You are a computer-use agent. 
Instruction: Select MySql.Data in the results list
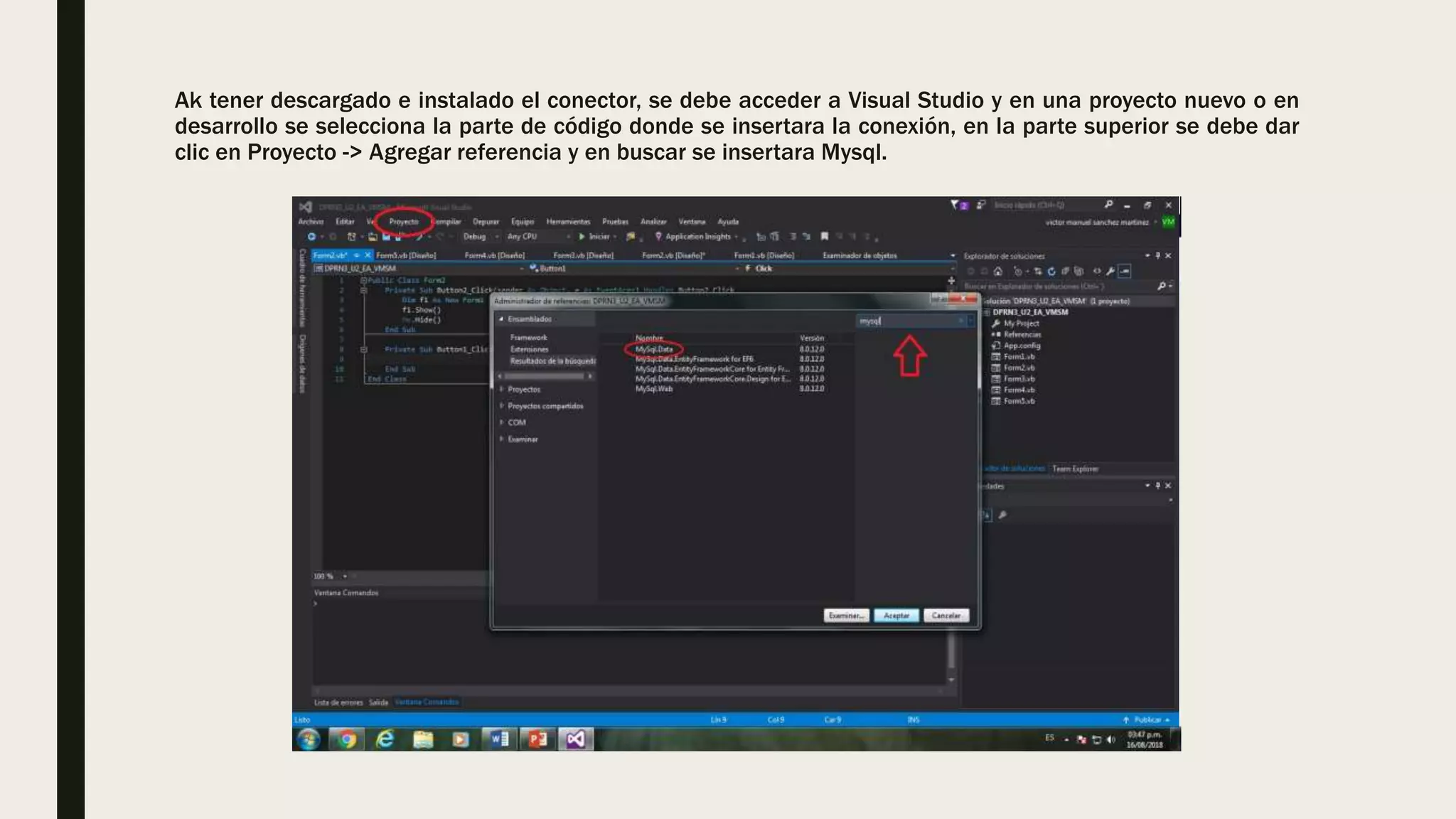pyautogui.click(x=654, y=349)
